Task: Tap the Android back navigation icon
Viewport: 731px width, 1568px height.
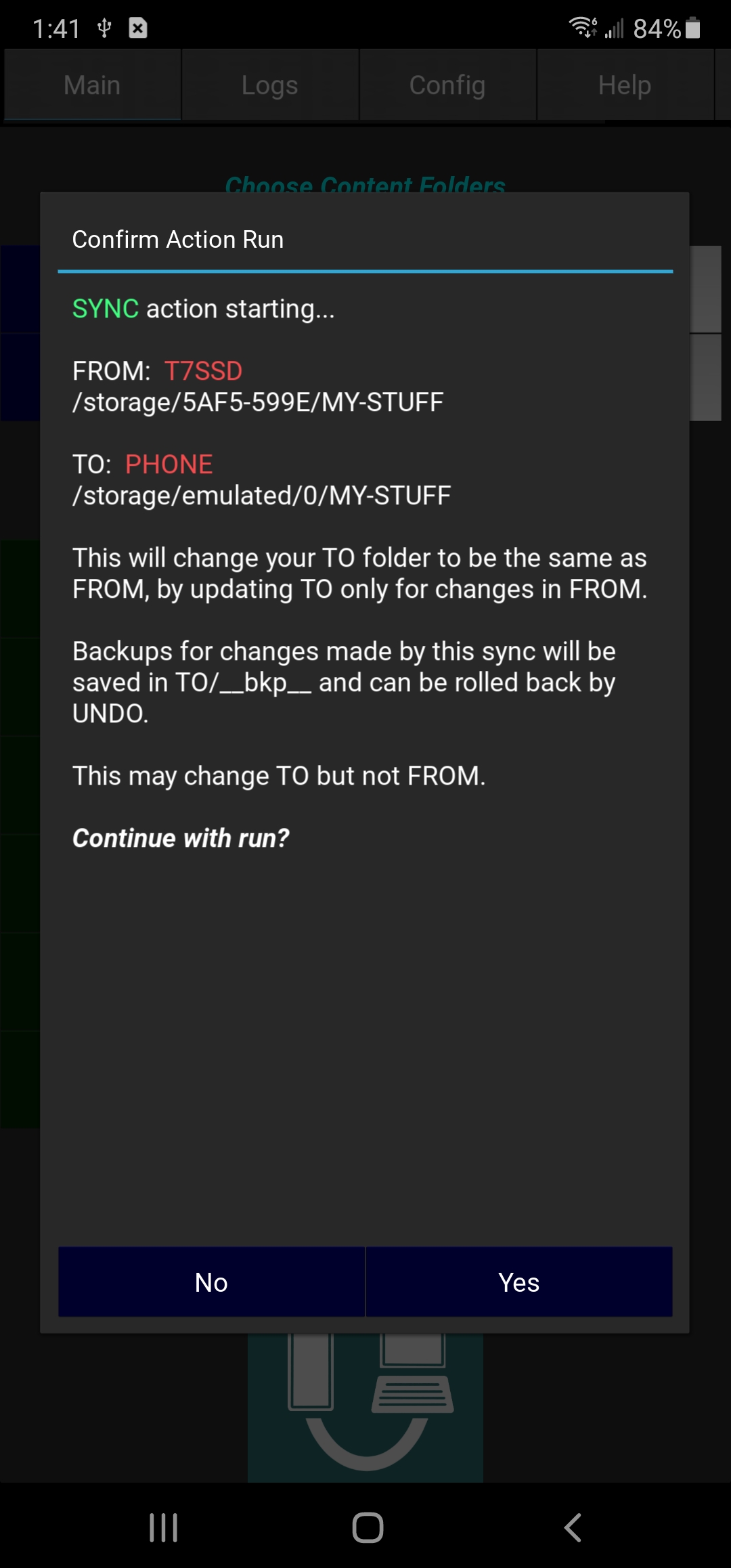Action: (573, 1527)
